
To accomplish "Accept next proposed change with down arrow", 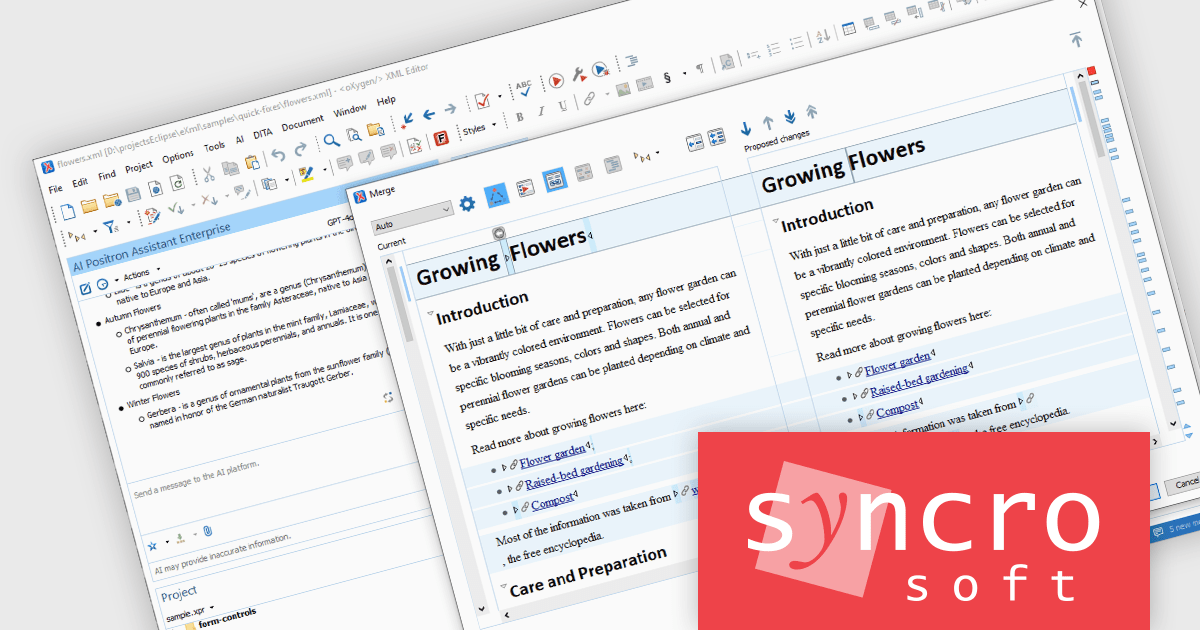I will coord(747,128).
